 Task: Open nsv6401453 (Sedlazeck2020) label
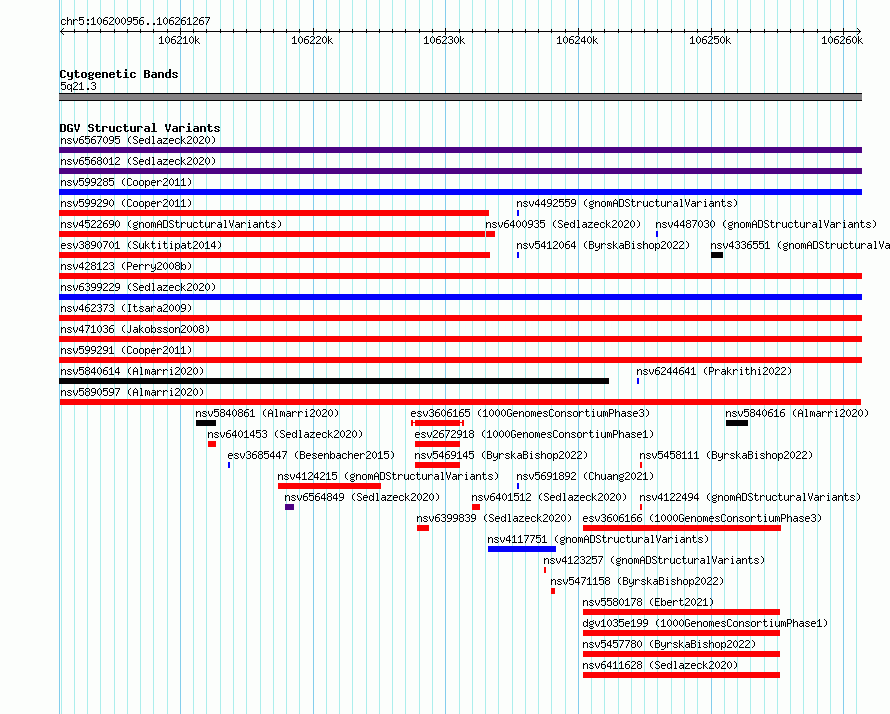point(285,434)
